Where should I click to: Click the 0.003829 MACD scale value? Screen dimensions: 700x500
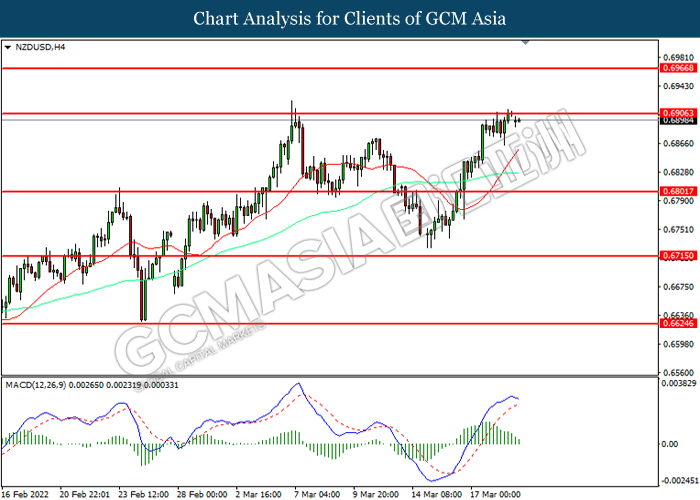point(679,383)
